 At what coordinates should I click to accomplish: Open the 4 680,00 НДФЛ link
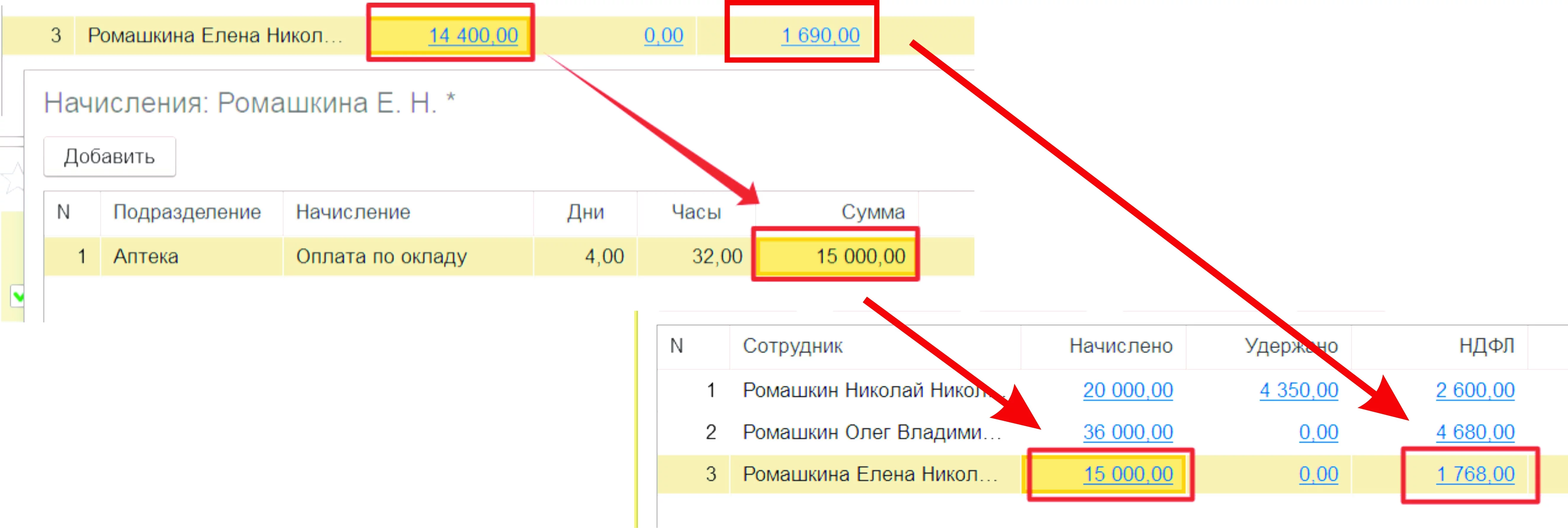click(x=1474, y=432)
